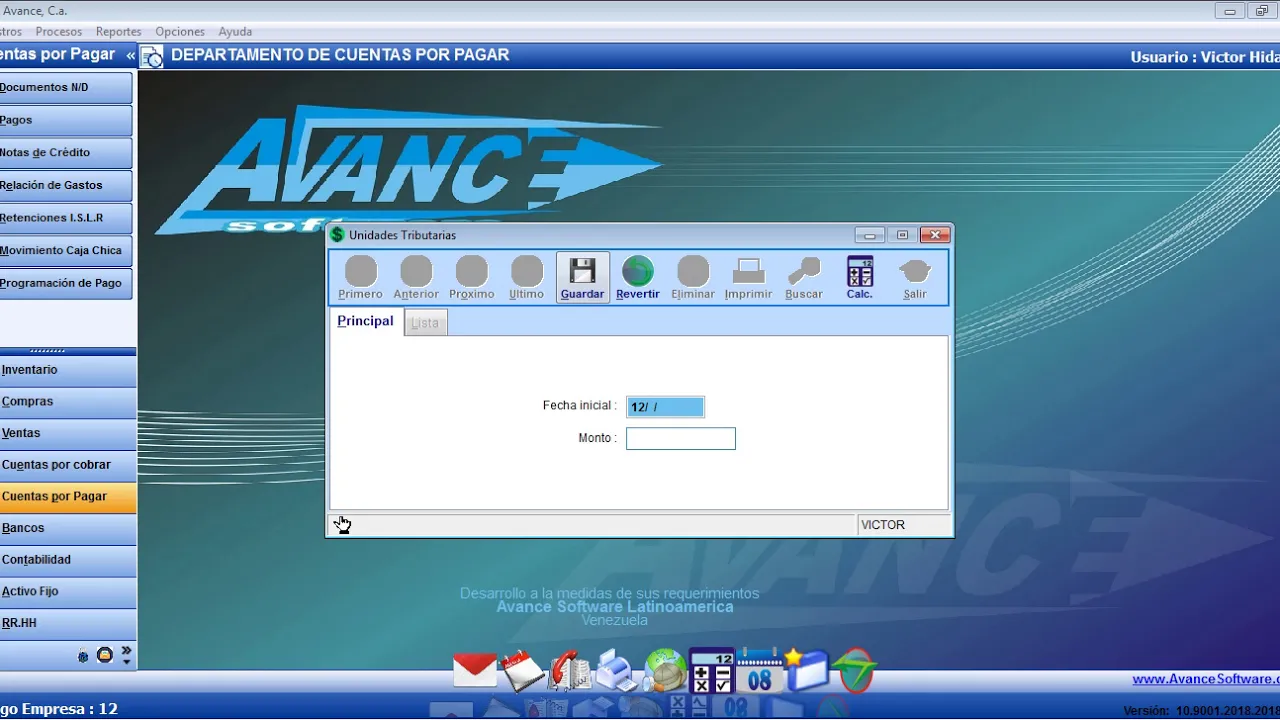Image resolution: width=1280 pixels, height=720 pixels.
Task: Open the red mail envelope dock icon
Action: (475, 670)
